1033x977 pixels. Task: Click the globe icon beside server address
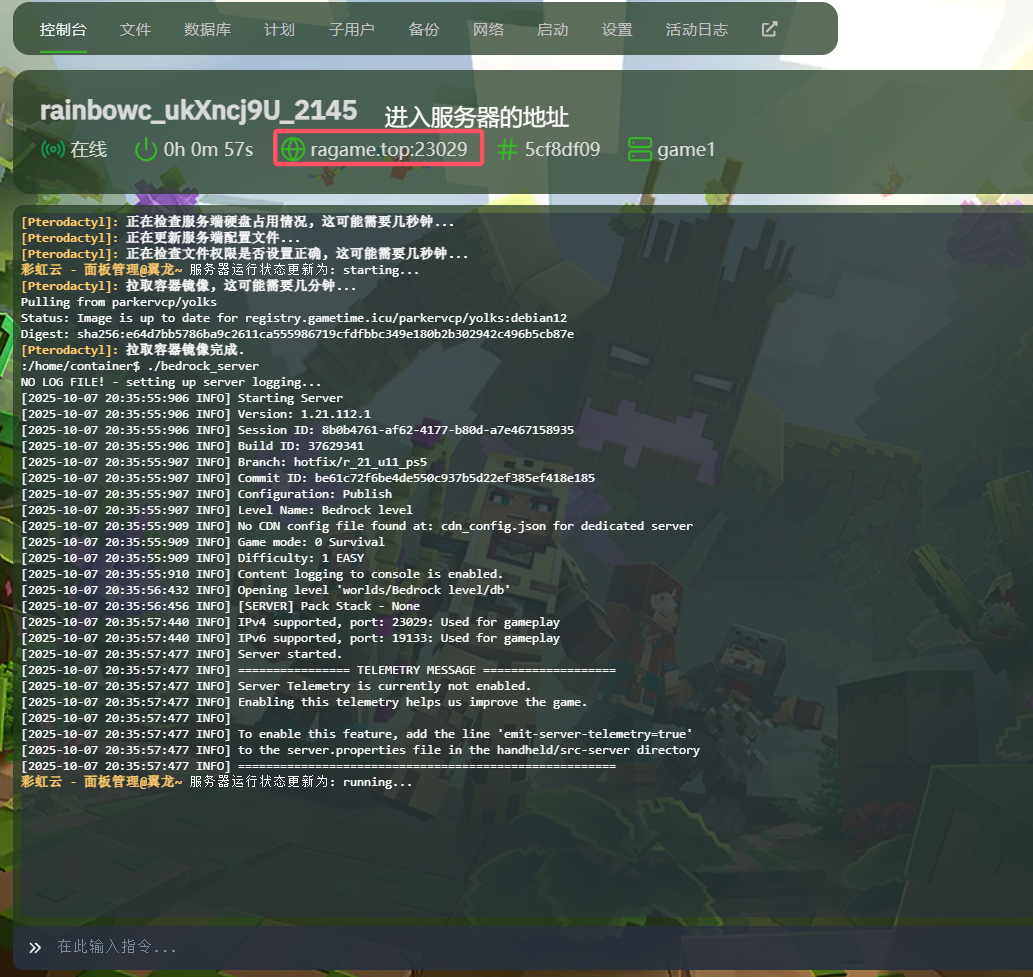pyautogui.click(x=293, y=150)
